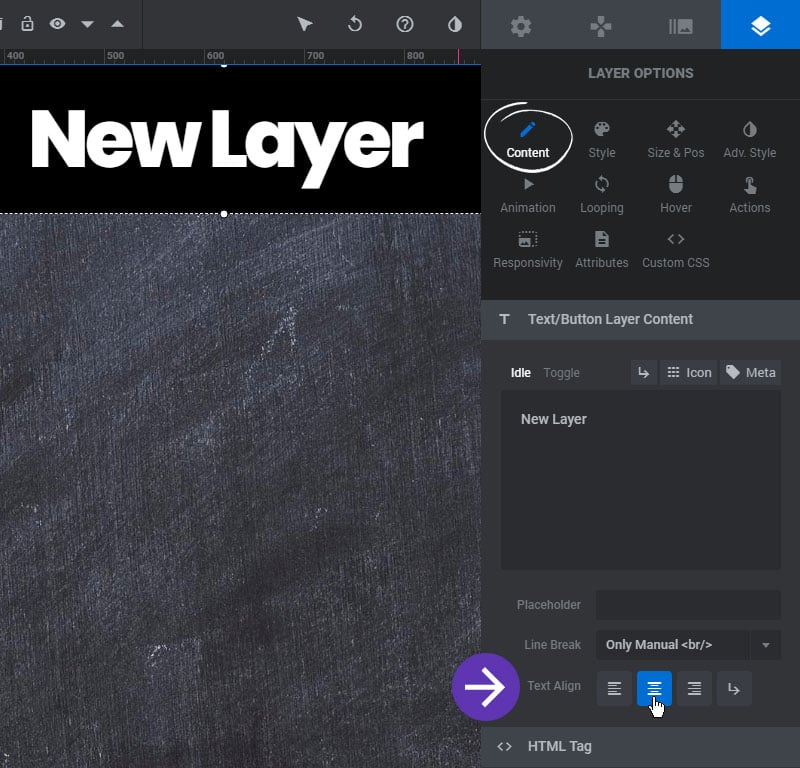Align text center

(654, 688)
